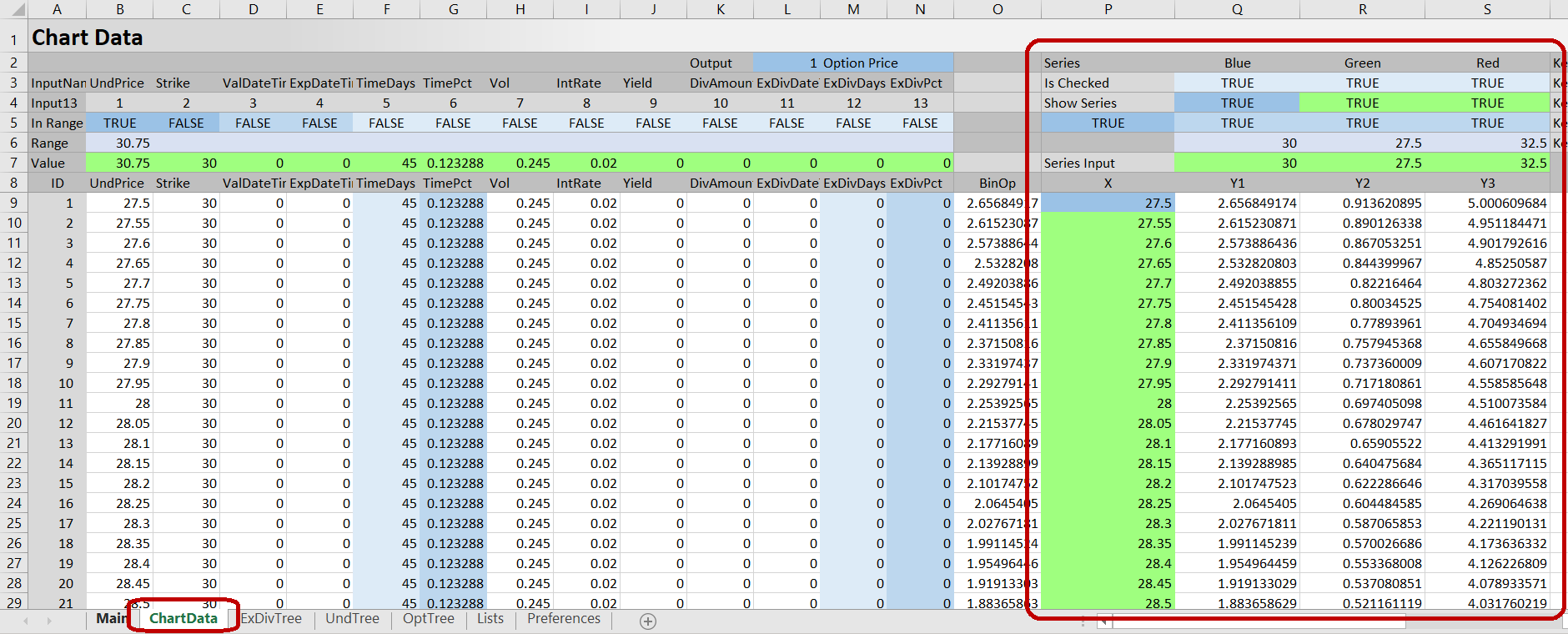Open the OptTree sheet tab
The width and height of the screenshot is (1568, 634).
click(429, 618)
